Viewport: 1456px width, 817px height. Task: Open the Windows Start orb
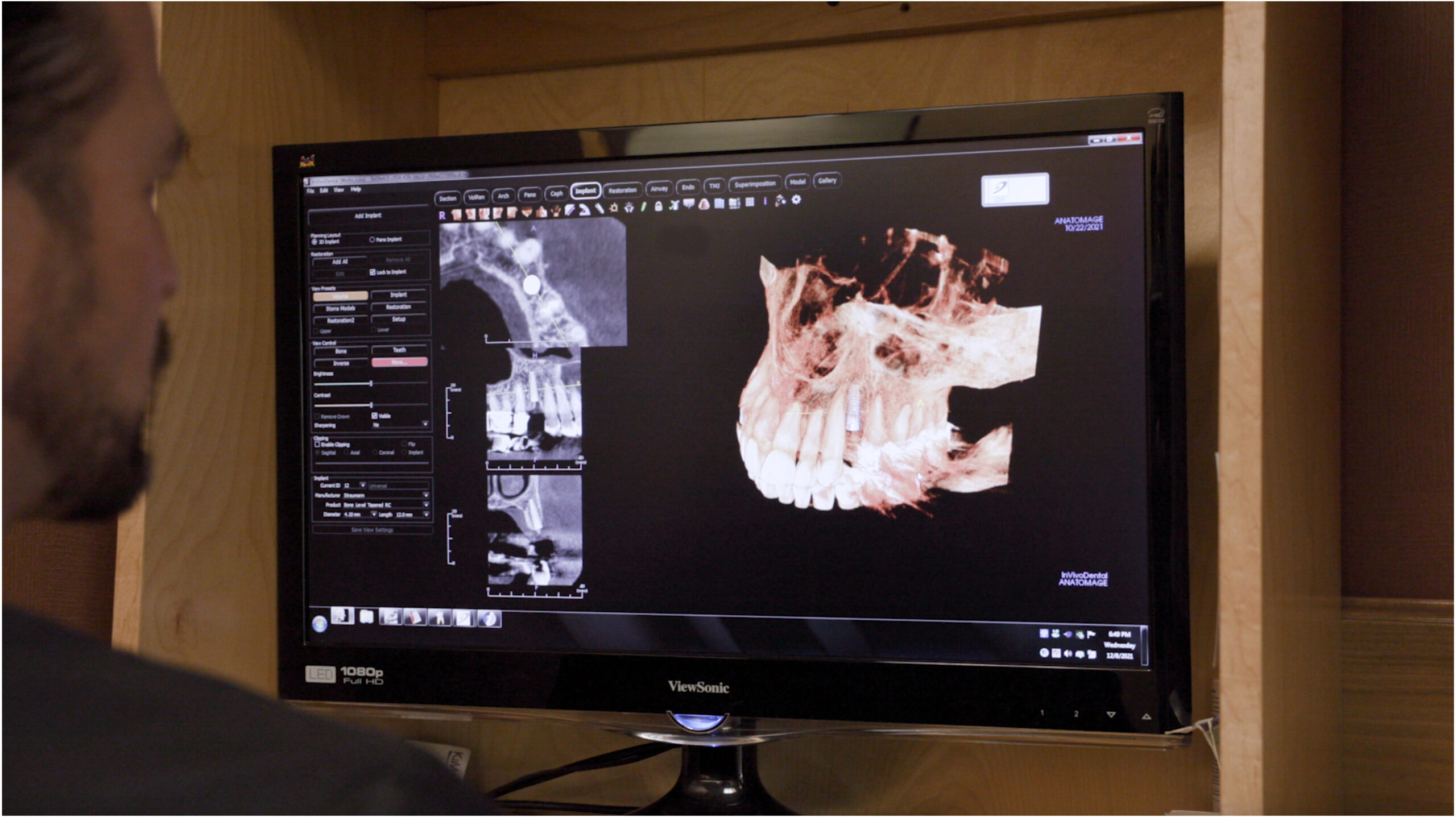click(320, 624)
